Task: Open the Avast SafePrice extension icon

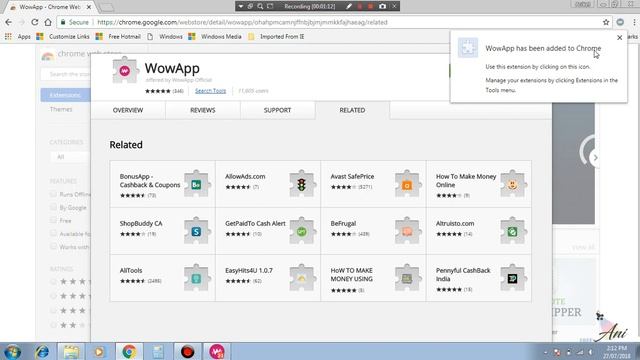Action: (x=407, y=184)
